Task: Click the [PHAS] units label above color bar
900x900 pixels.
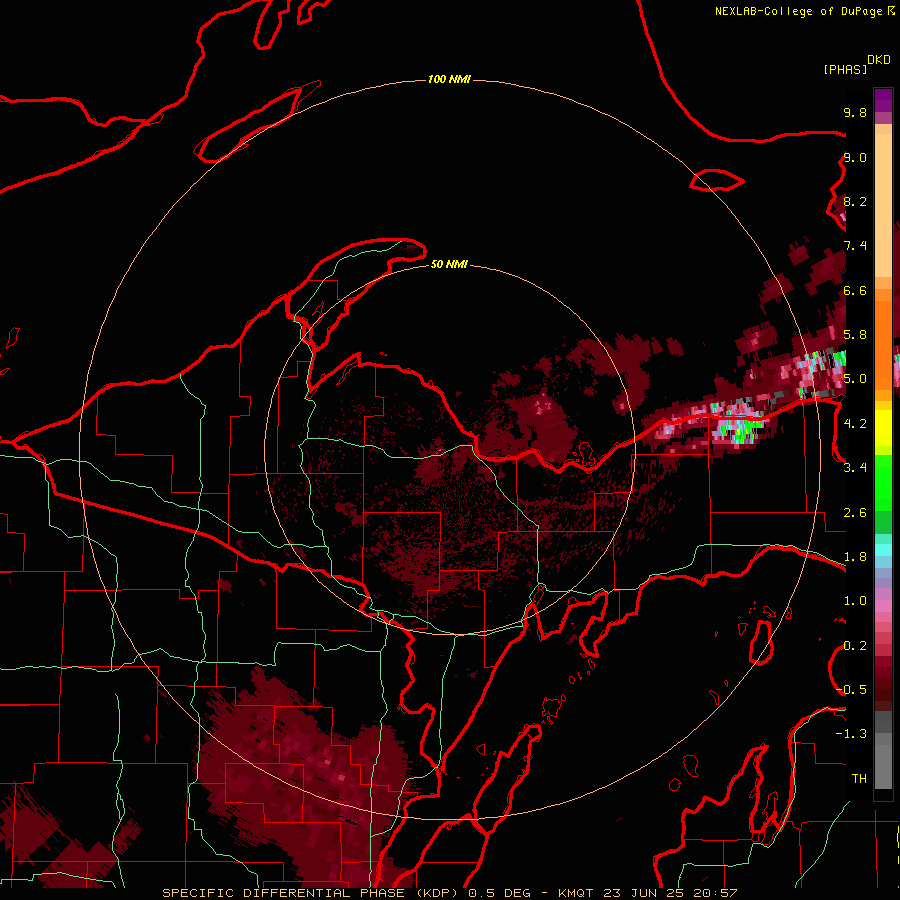Action: pos(845,69)
